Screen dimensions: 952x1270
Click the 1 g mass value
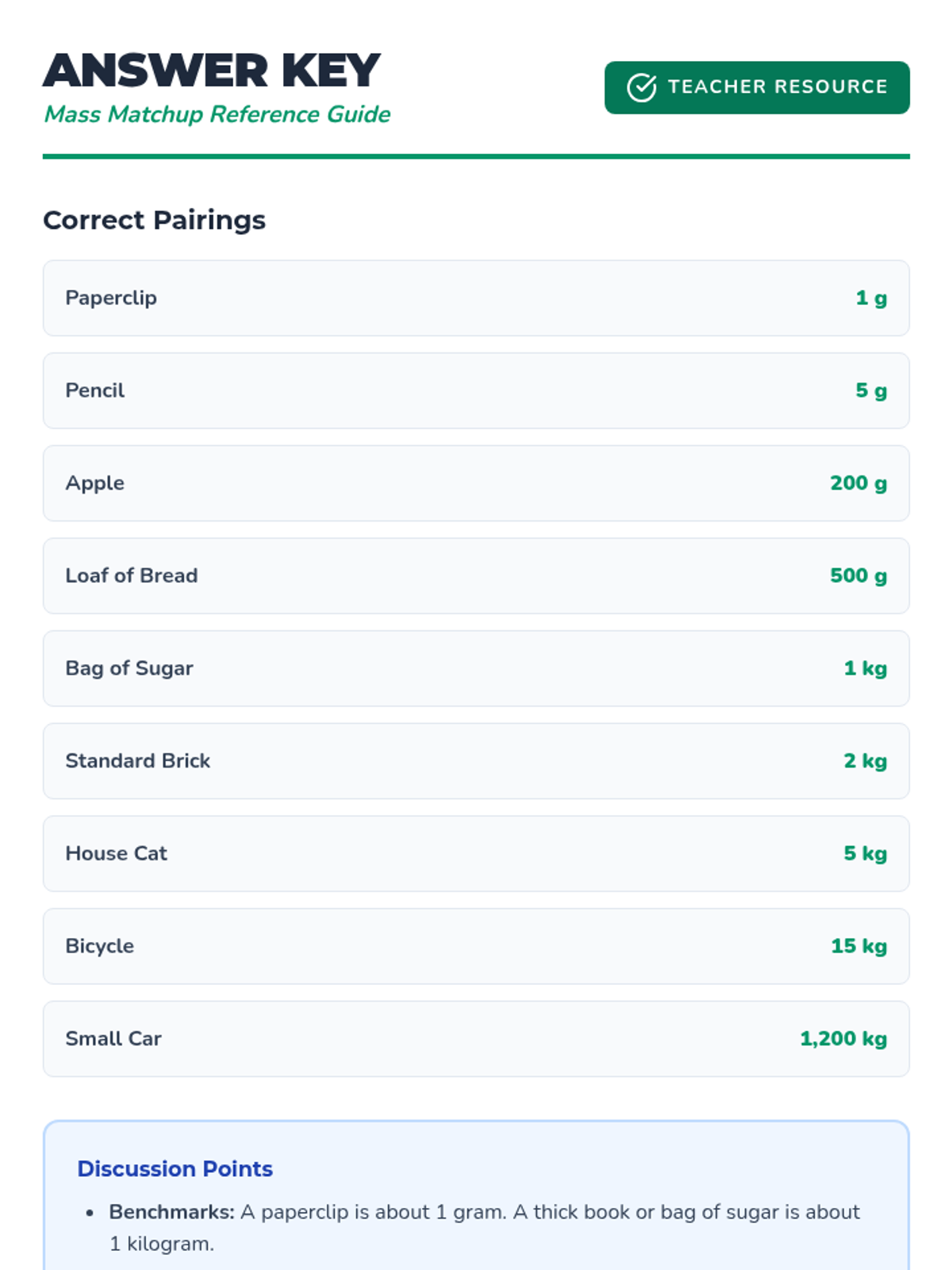point(870,298)
